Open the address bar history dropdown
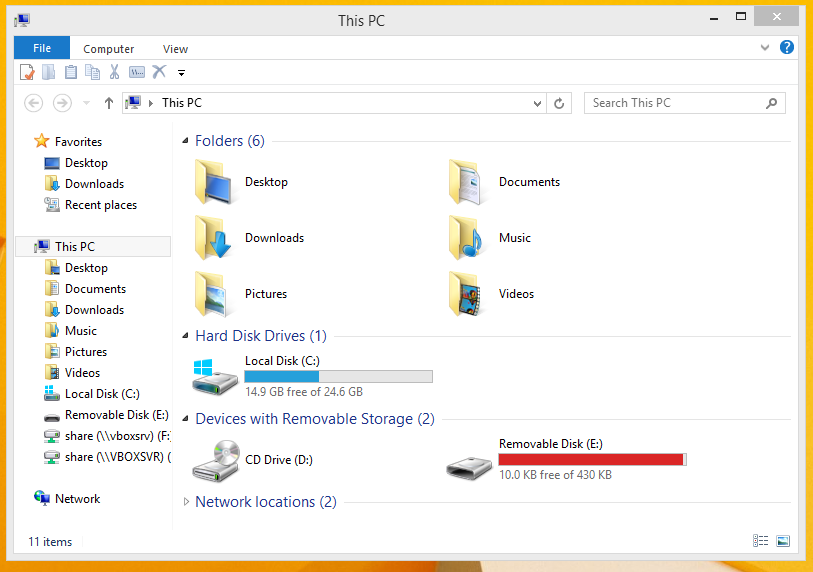This screenshot has width=813, height=572. pyautogui.click(x=537, y=103)
